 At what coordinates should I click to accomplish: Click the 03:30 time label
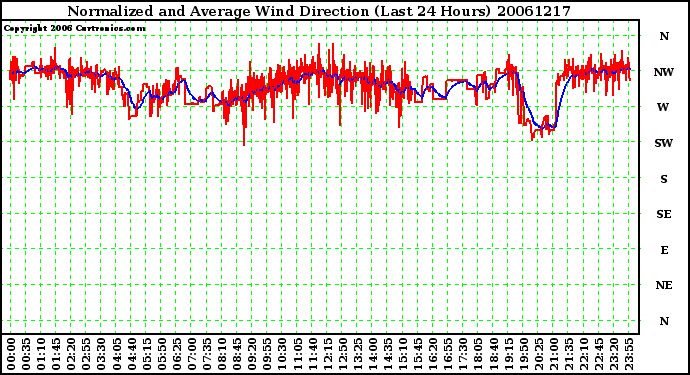(101, 354)
